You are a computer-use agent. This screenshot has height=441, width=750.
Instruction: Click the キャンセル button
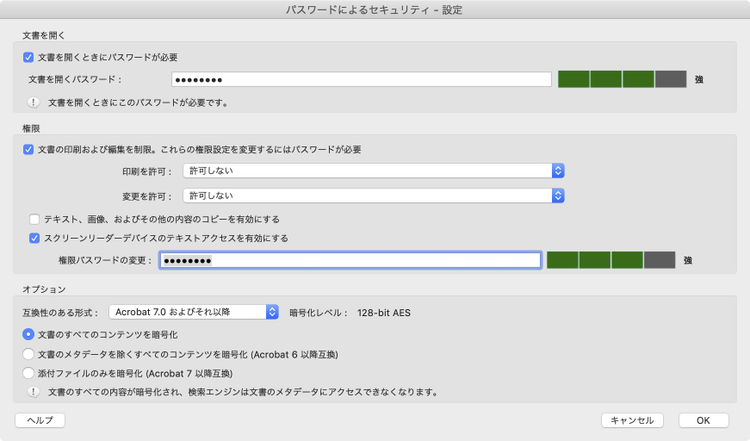click(x=632, y=420)
